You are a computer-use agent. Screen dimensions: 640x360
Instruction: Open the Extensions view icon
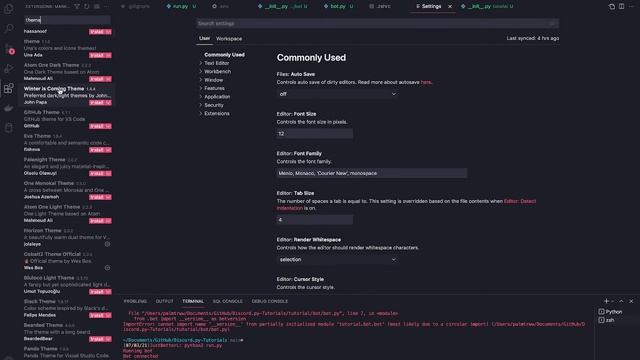(x=9, y=89)
